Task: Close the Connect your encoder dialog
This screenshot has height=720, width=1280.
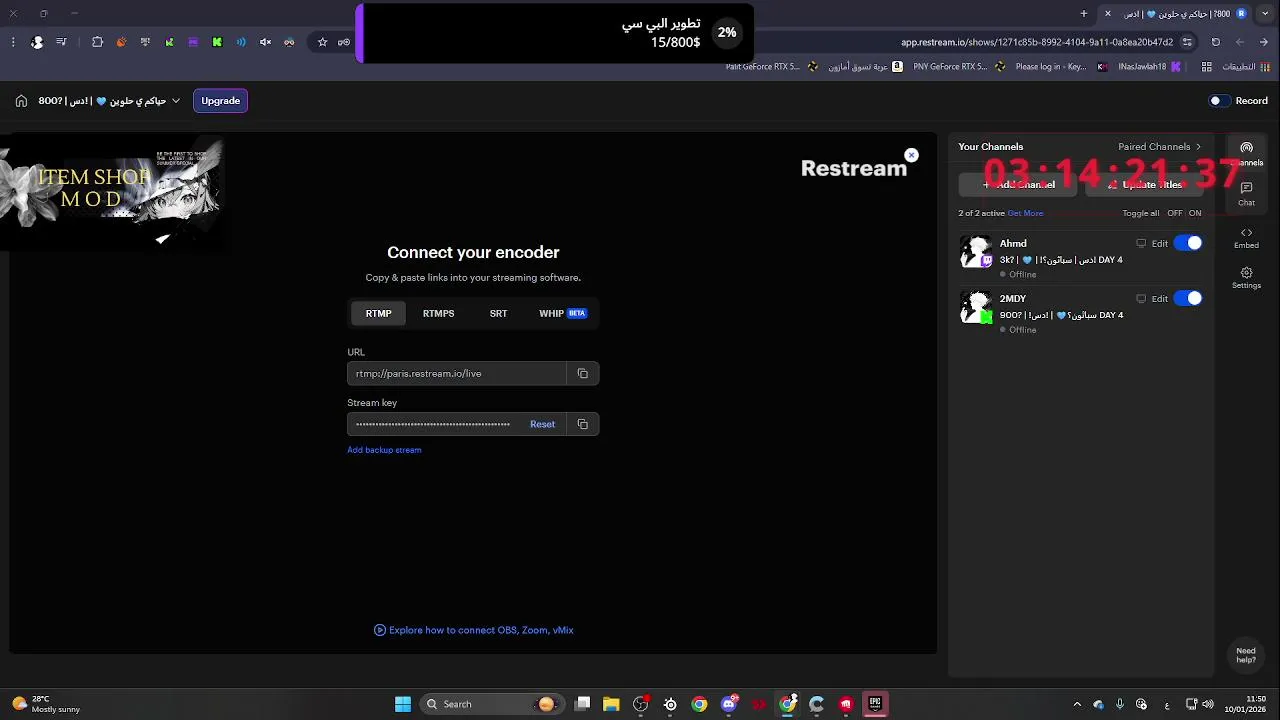Action: (911, 155)
